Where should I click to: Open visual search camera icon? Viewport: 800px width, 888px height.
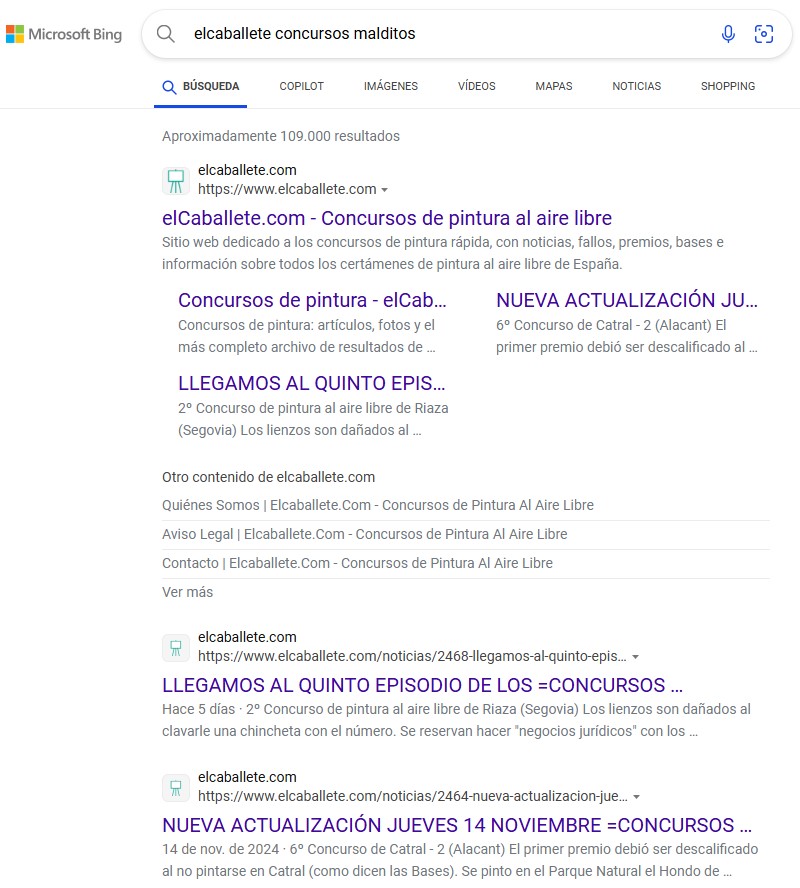click(x=764, y=34)
